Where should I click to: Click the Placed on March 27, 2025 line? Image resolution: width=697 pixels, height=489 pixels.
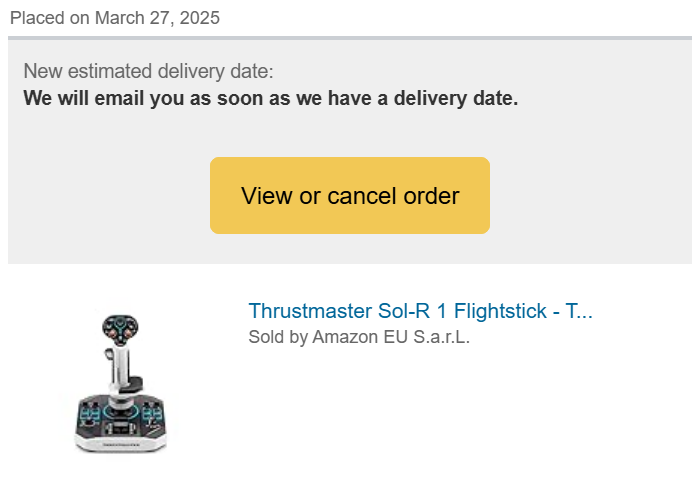(x=115, y=18)
